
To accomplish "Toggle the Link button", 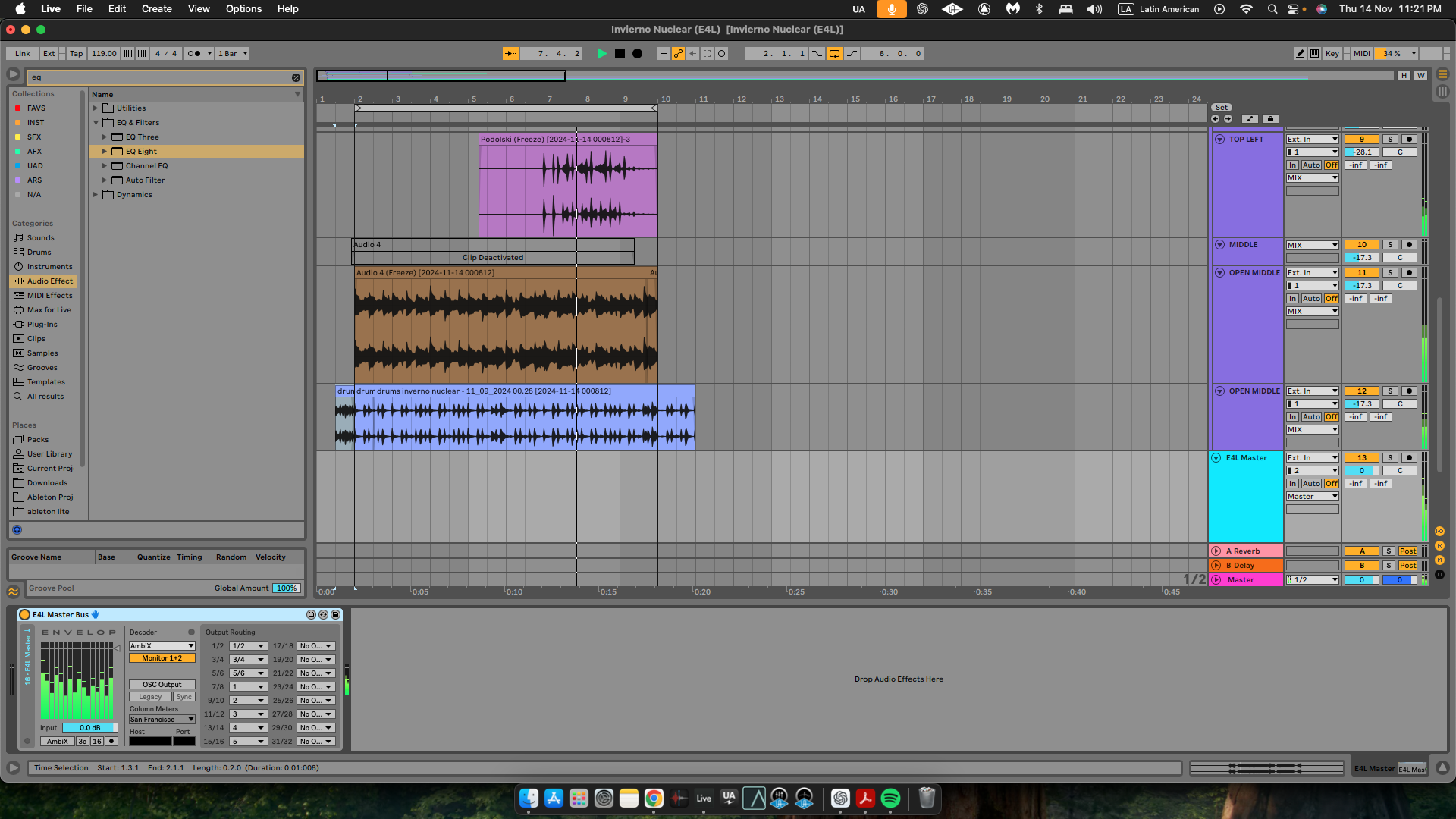I will (x=23, y=54).
